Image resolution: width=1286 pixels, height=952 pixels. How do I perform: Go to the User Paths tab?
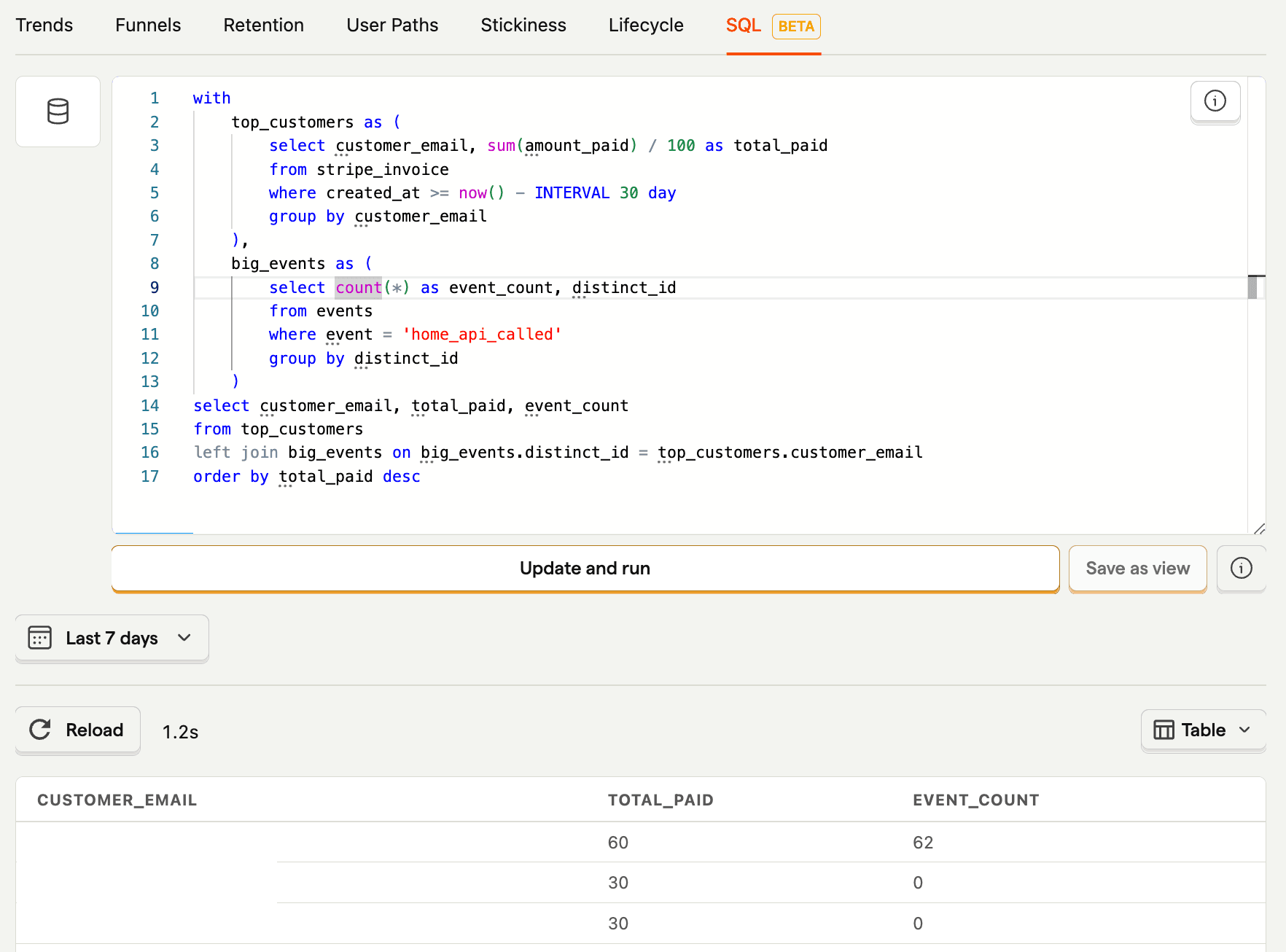(392, 26)
